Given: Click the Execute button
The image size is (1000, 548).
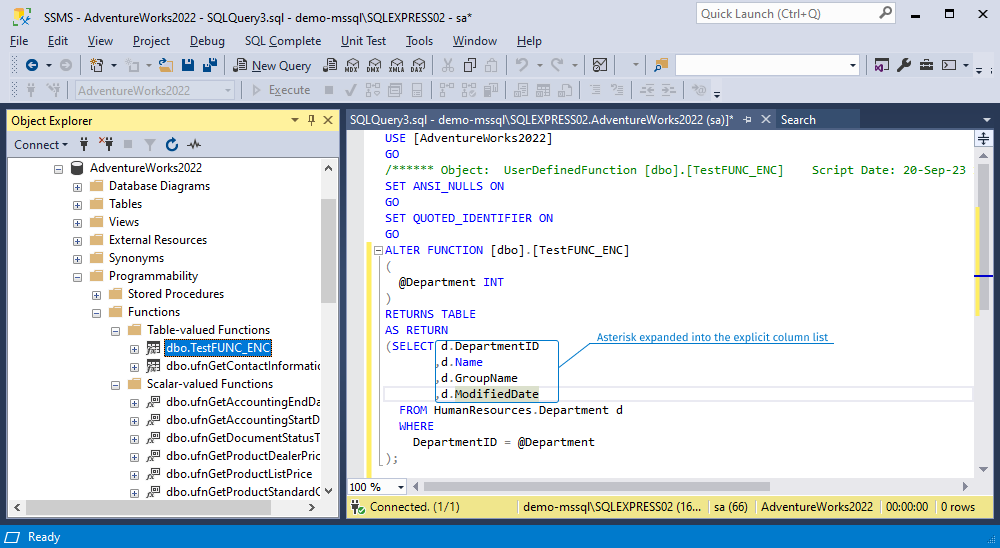Looking at the screenshot, I should tap(281, 90).
